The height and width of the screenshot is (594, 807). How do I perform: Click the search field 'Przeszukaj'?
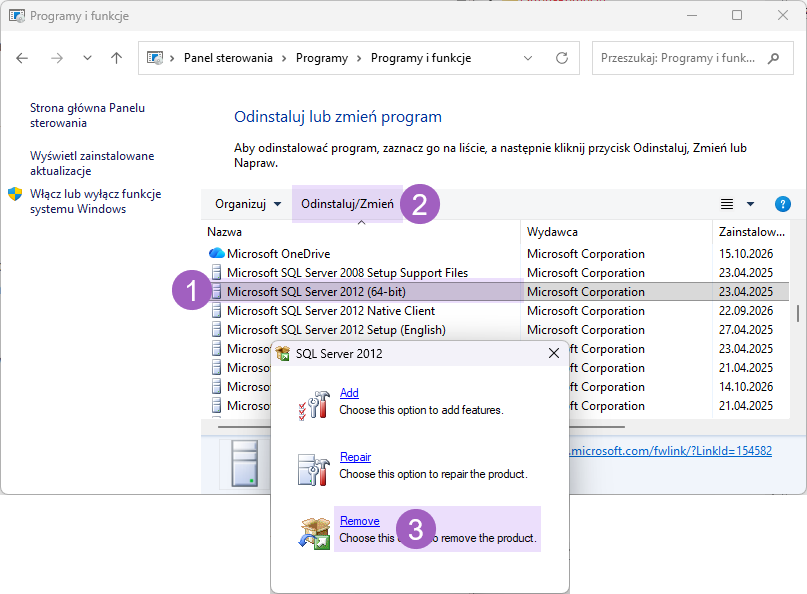pyautogui.click(x=678, y=58)
